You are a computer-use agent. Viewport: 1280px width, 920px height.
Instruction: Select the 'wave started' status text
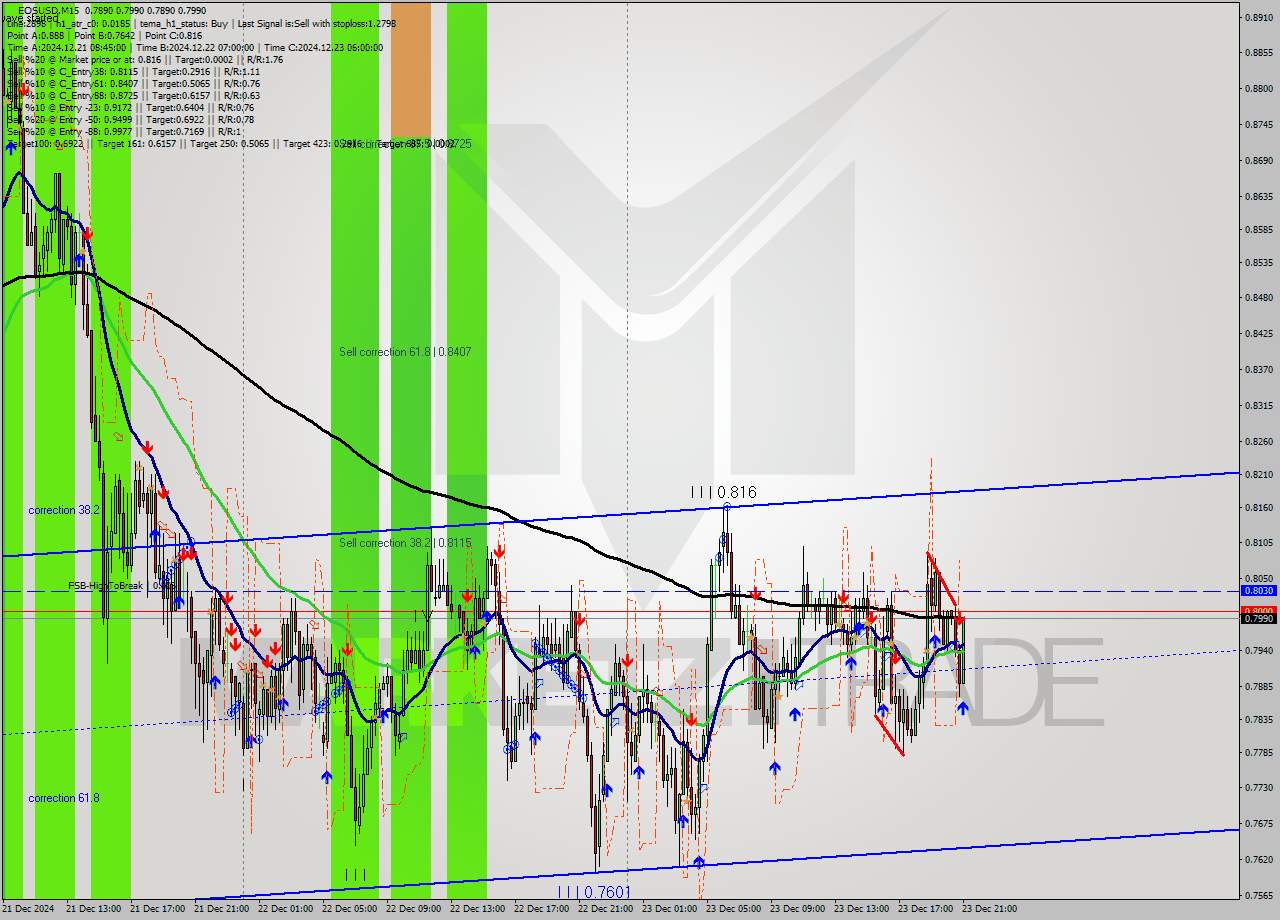point(29,17)
